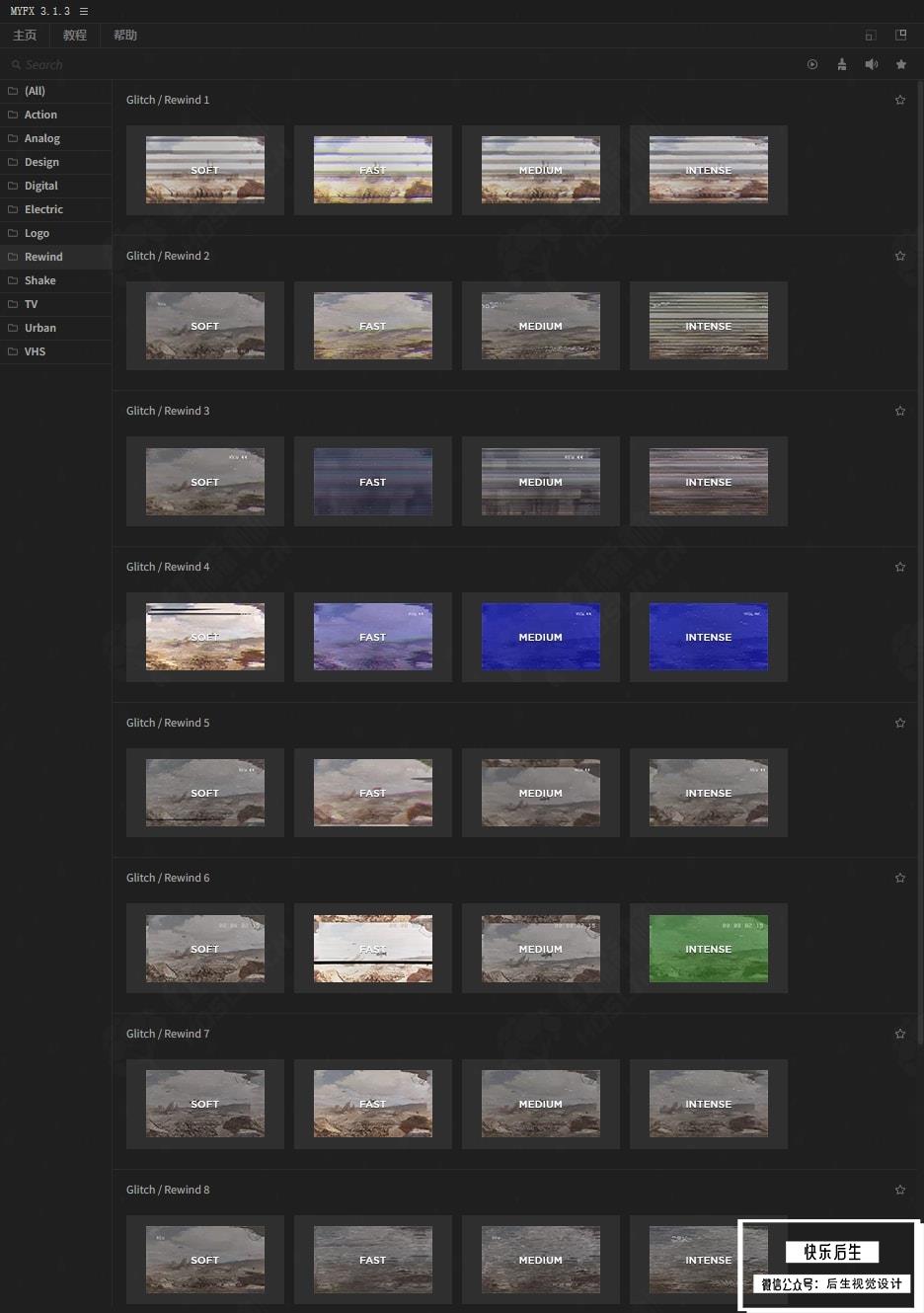Select the Shake category folder

pos(55,280)
